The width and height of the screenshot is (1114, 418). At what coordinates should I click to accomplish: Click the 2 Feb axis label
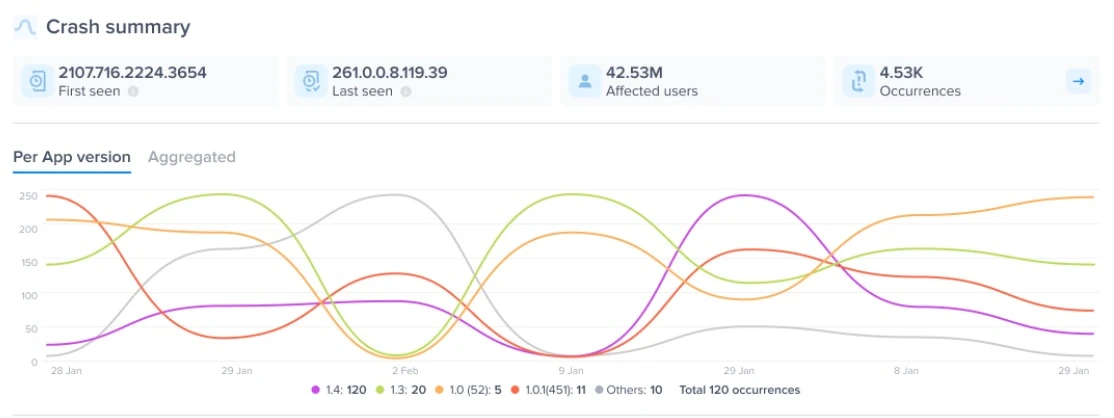pos(404,371)
